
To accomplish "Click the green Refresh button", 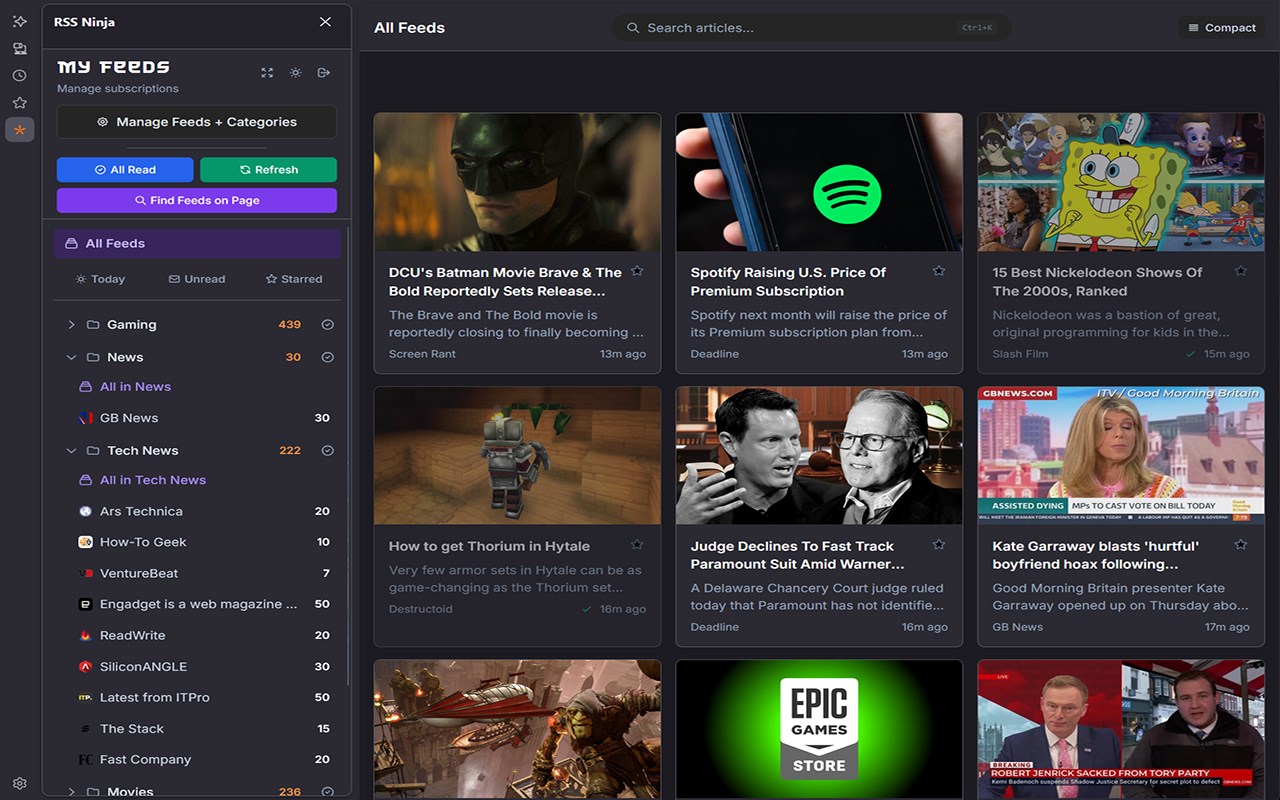I will pyautogui.click(x=269, y=170).
